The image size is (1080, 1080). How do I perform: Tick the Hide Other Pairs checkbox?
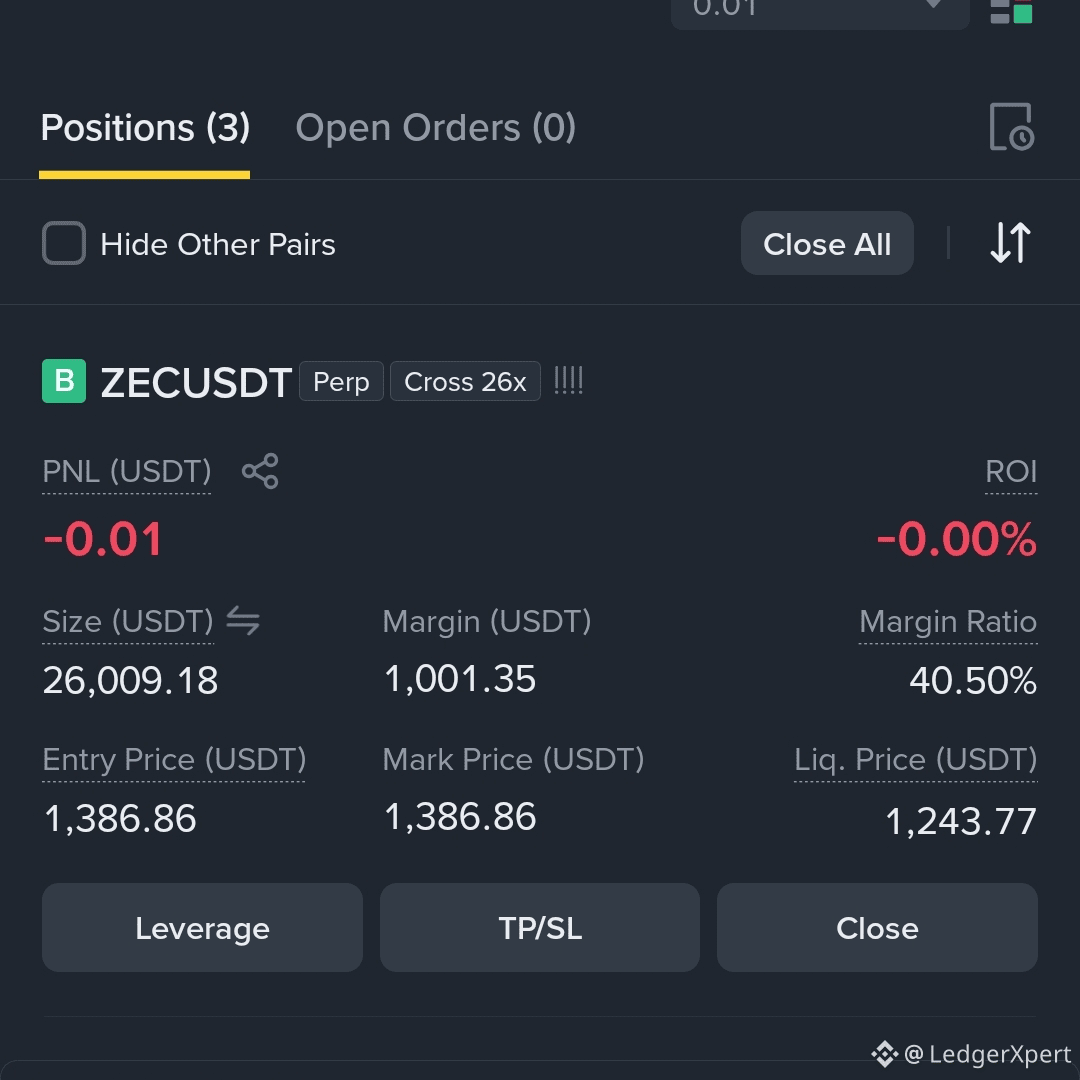pyautogui.click(x=64, y=243)
